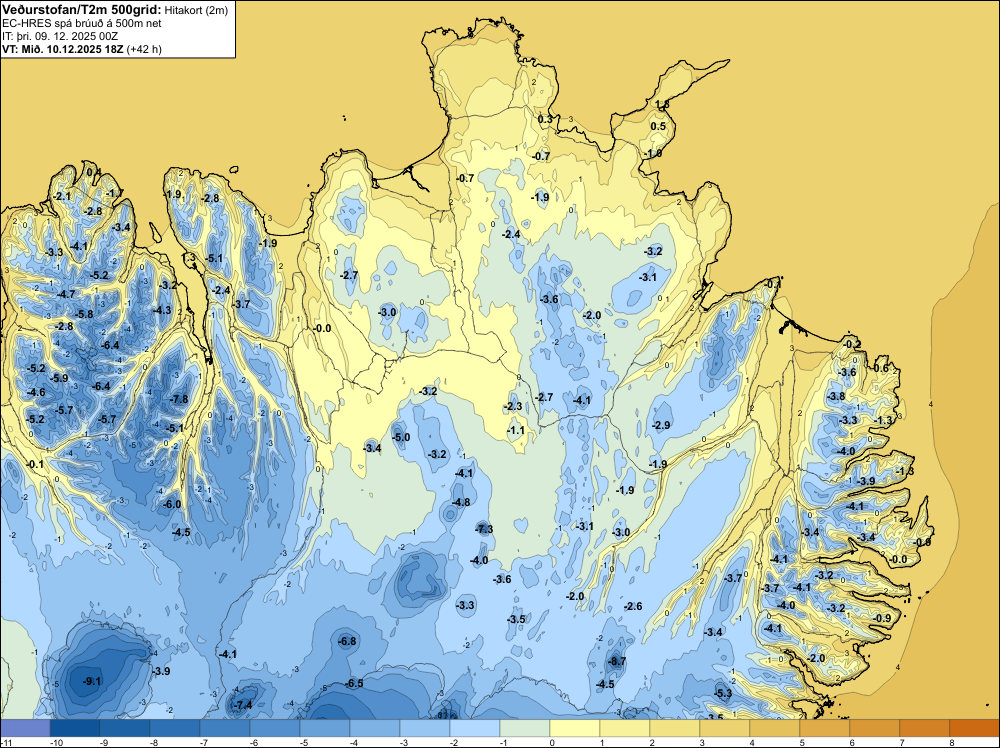Screen dimensions: 1000x748
Task: Click the legend label '0'
Action: (x=550, y=742)
